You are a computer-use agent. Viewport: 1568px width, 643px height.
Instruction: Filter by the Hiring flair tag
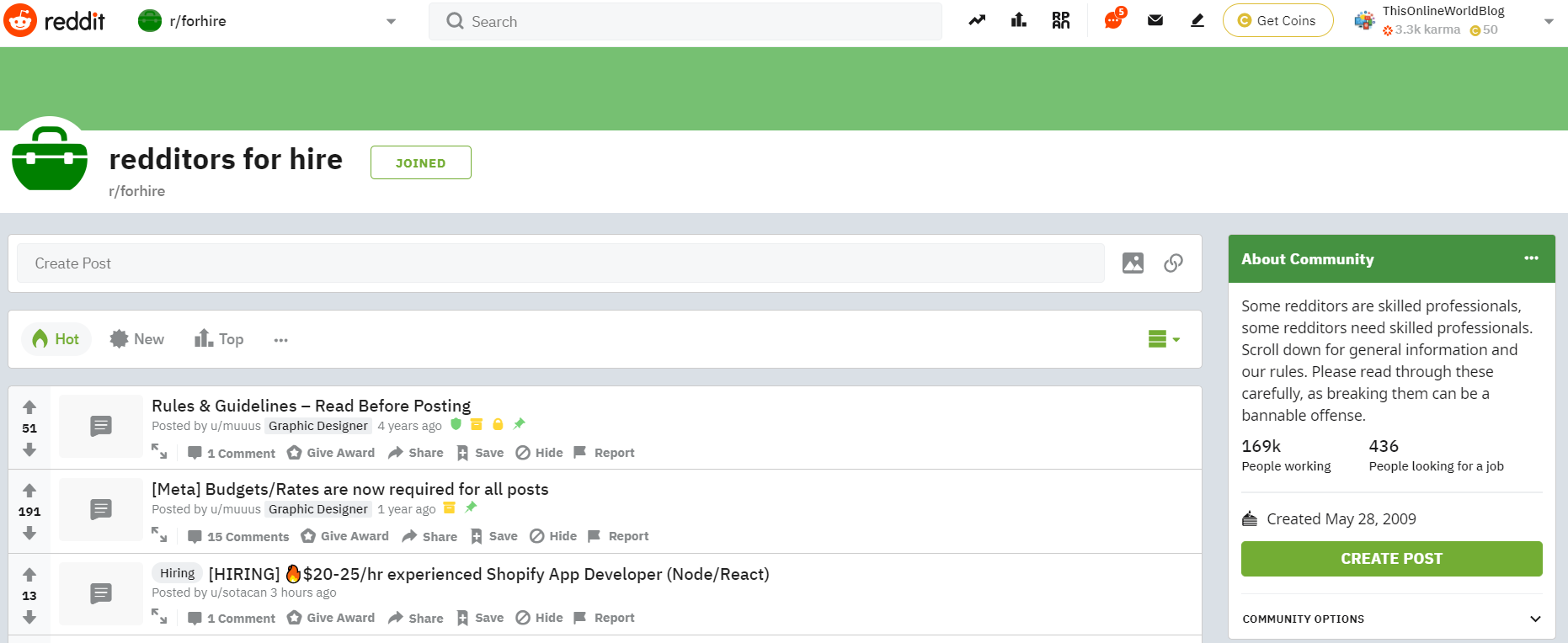coord(177,573)
